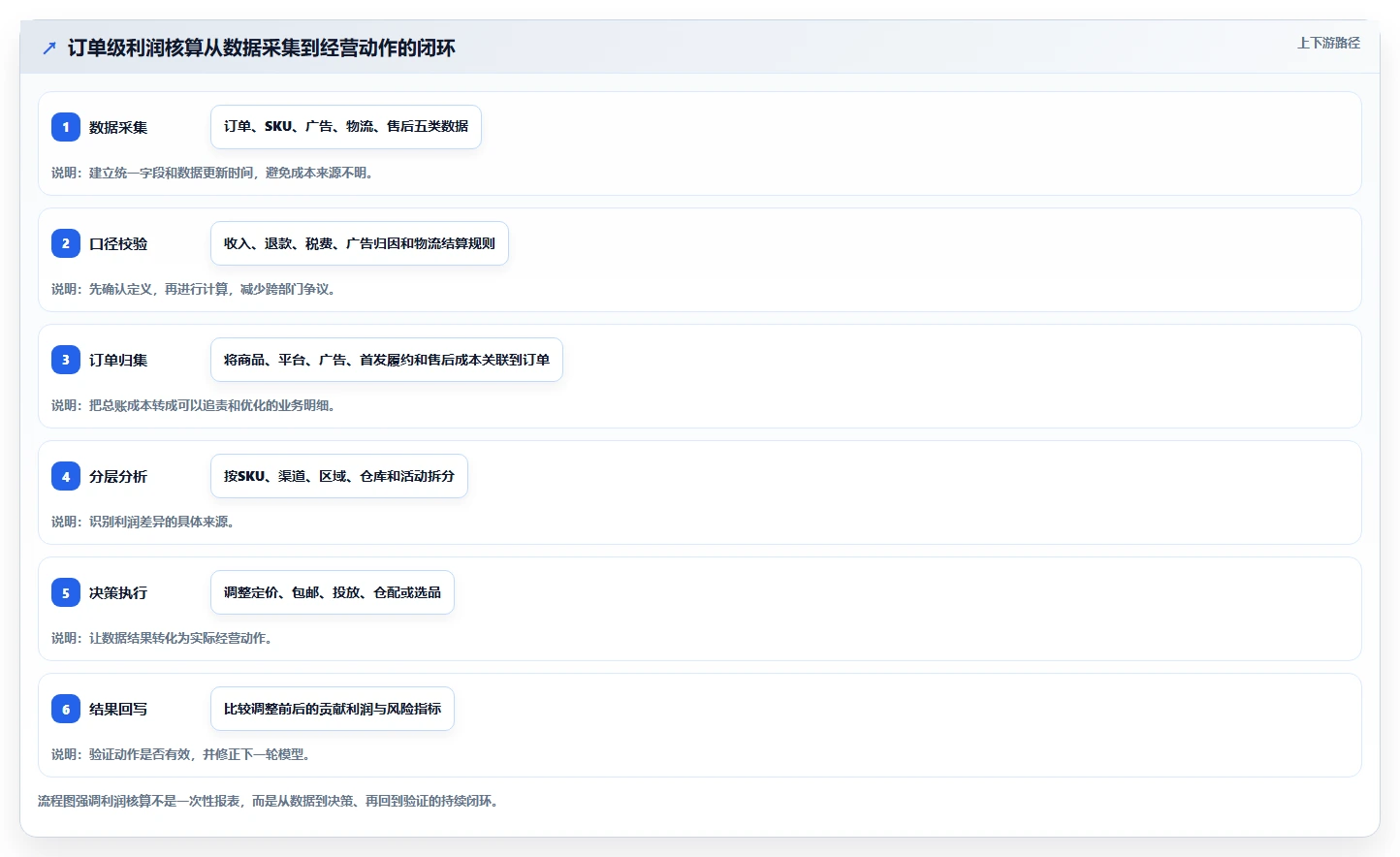Click the 将商品、平台、广告 cost linking box
Viewport: 1400px width, 857px height.
click(x=387, y=360)
